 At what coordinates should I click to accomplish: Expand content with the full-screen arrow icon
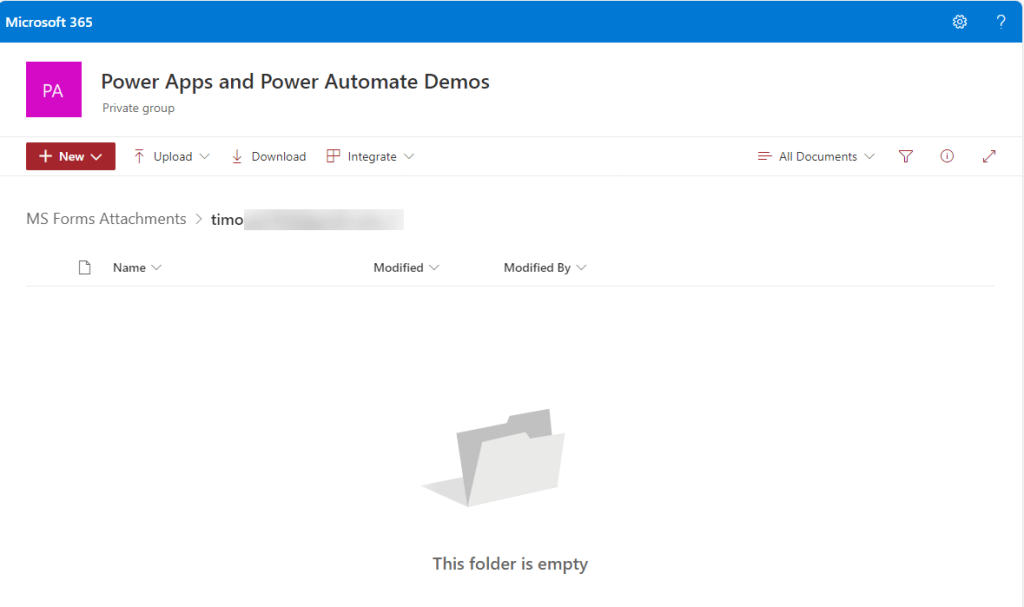[x=989, y=156]
